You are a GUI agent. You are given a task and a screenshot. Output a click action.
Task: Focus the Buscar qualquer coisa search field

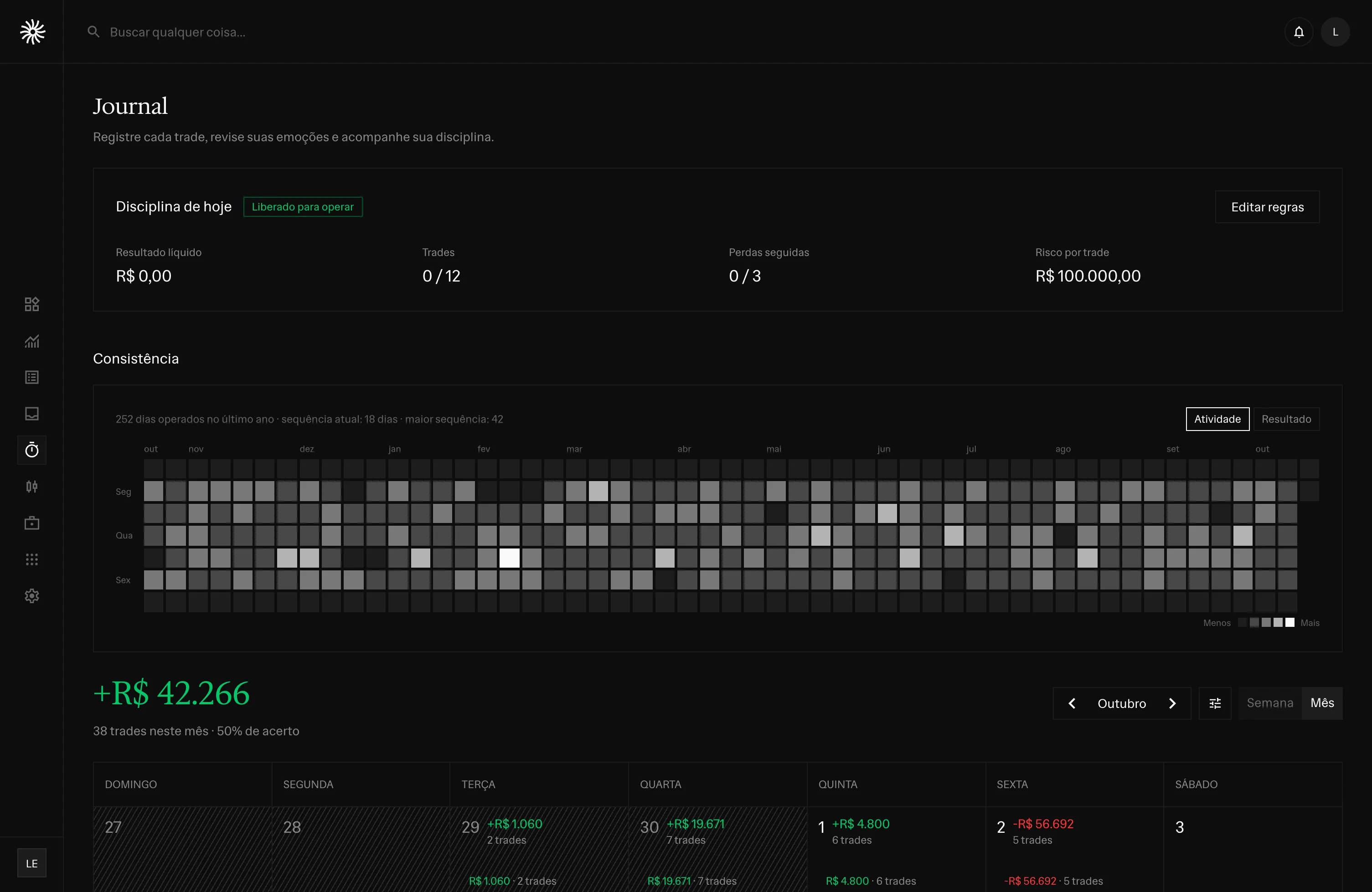tap(178, 32)
